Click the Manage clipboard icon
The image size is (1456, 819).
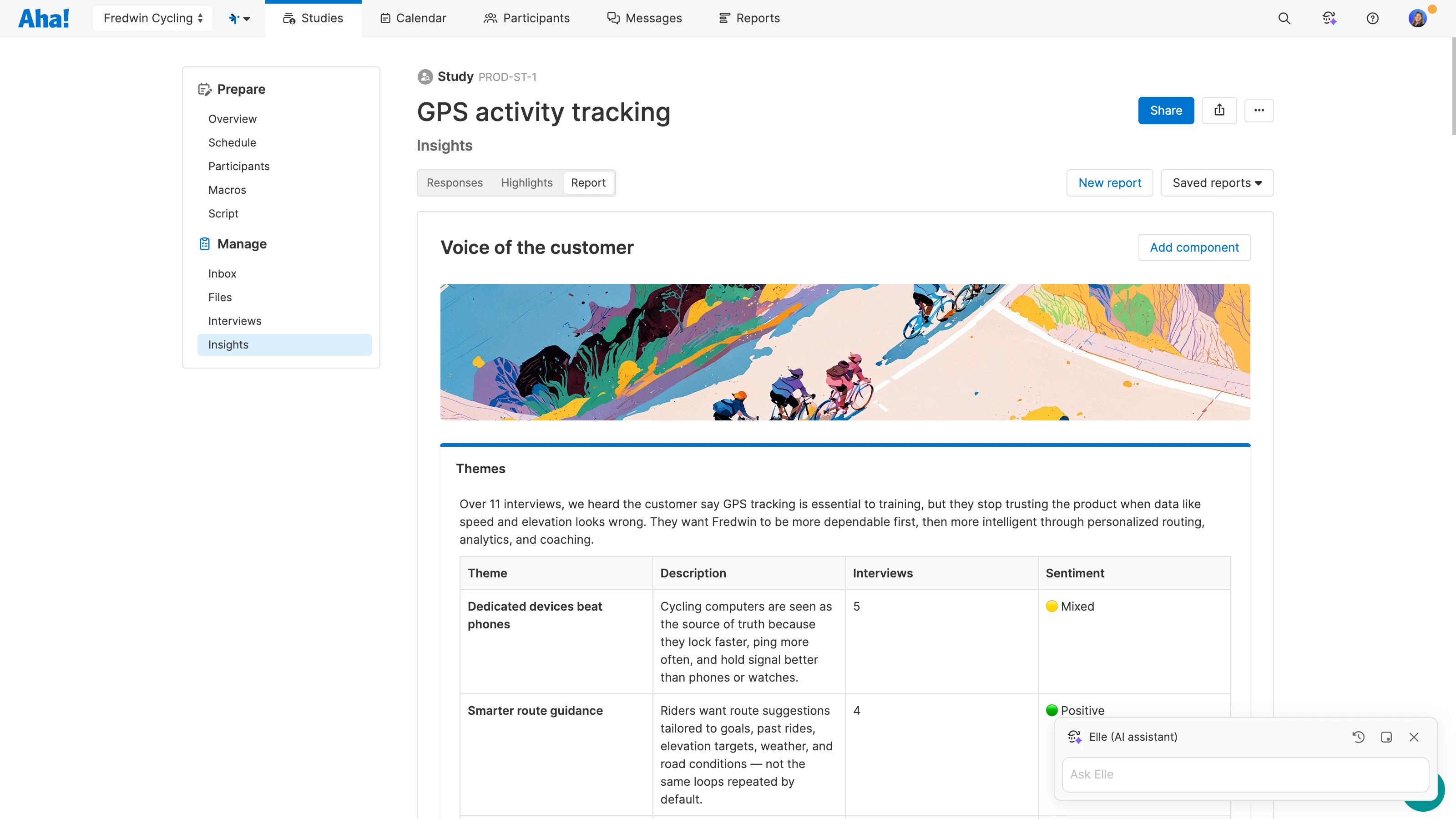click(x=204, y=243)
